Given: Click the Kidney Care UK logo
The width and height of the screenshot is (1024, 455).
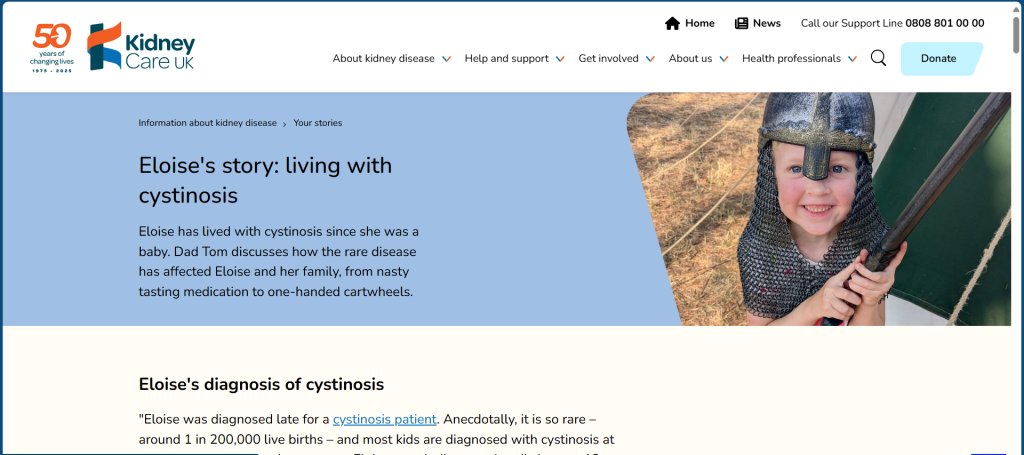Looking at the screenshot, I should [141, 46].
